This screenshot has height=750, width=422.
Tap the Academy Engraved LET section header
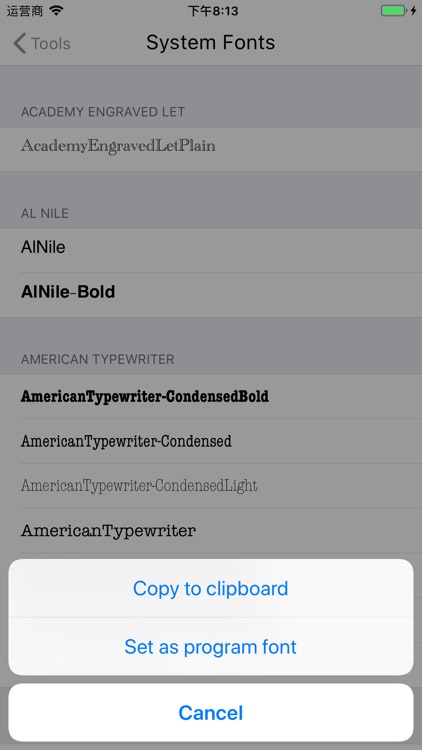pos(103,112)
